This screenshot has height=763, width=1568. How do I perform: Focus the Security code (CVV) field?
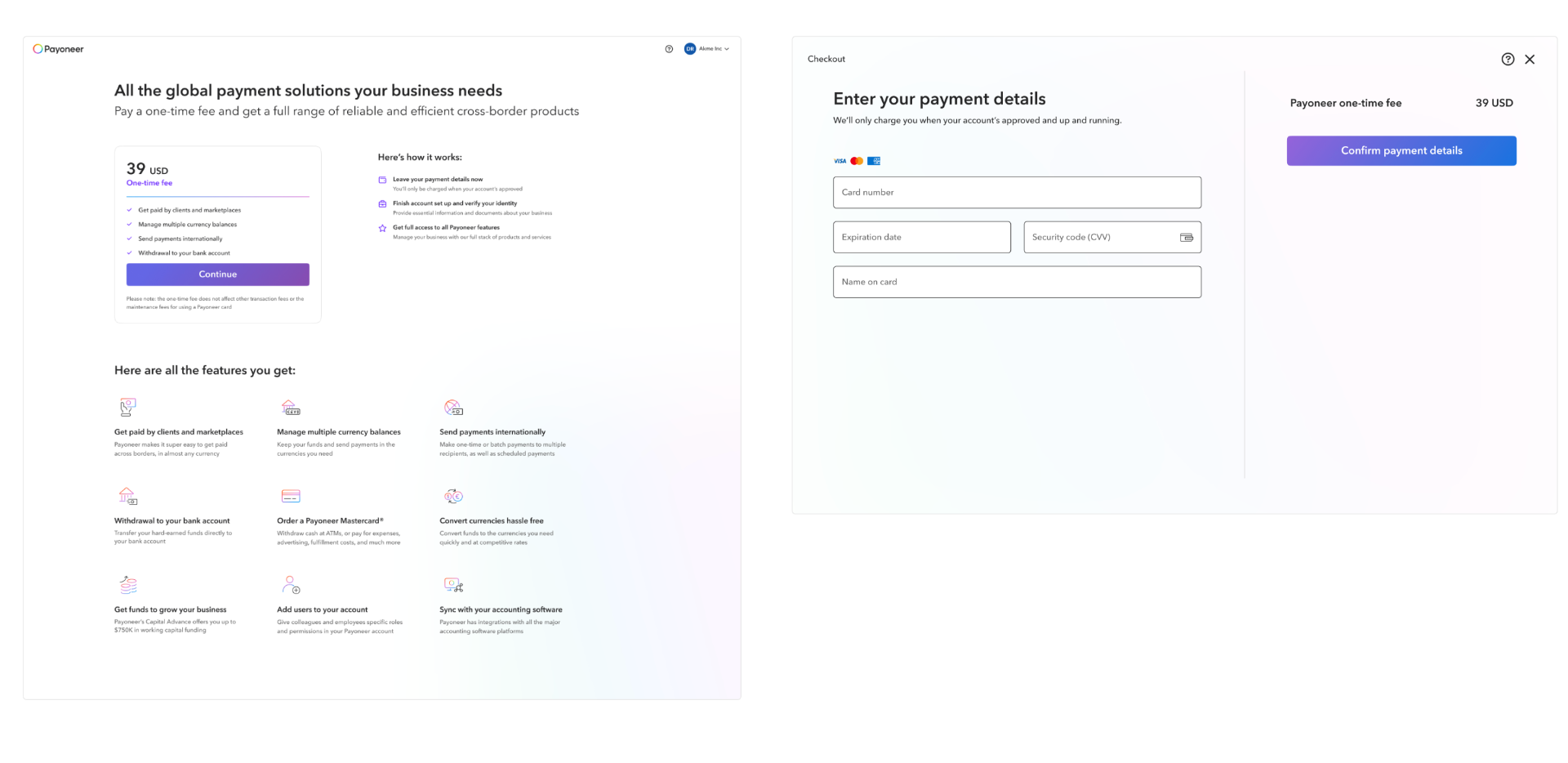pos(1112,237)
